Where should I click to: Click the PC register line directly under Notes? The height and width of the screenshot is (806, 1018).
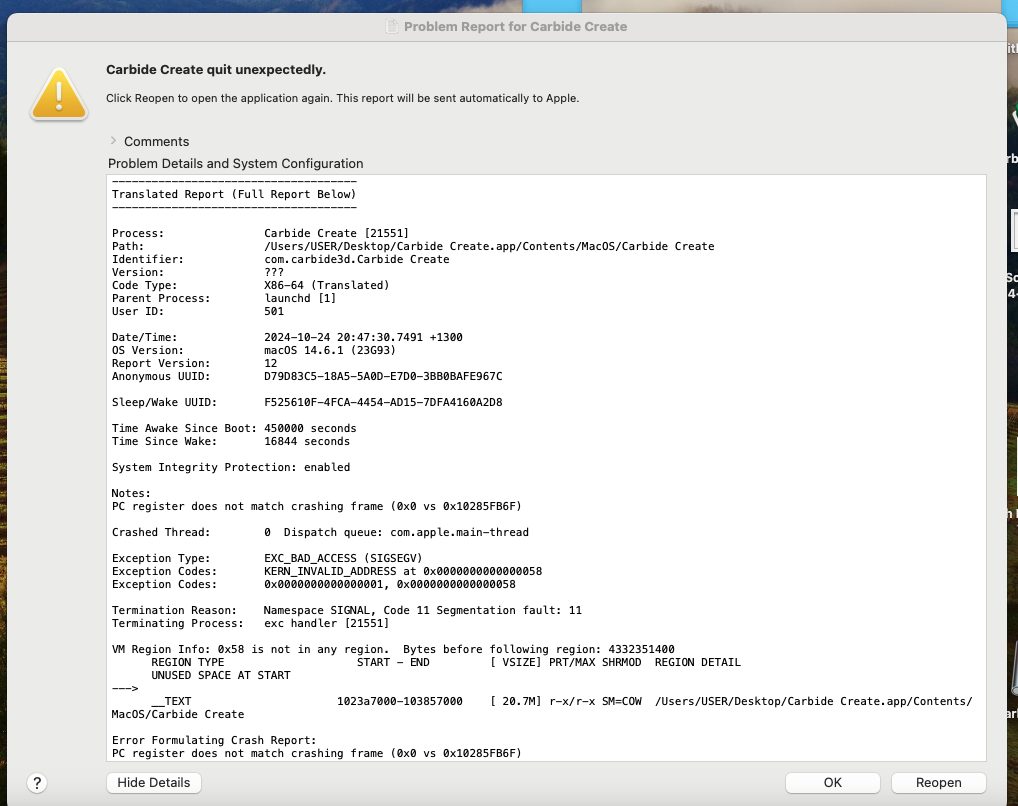click(316, 506)
